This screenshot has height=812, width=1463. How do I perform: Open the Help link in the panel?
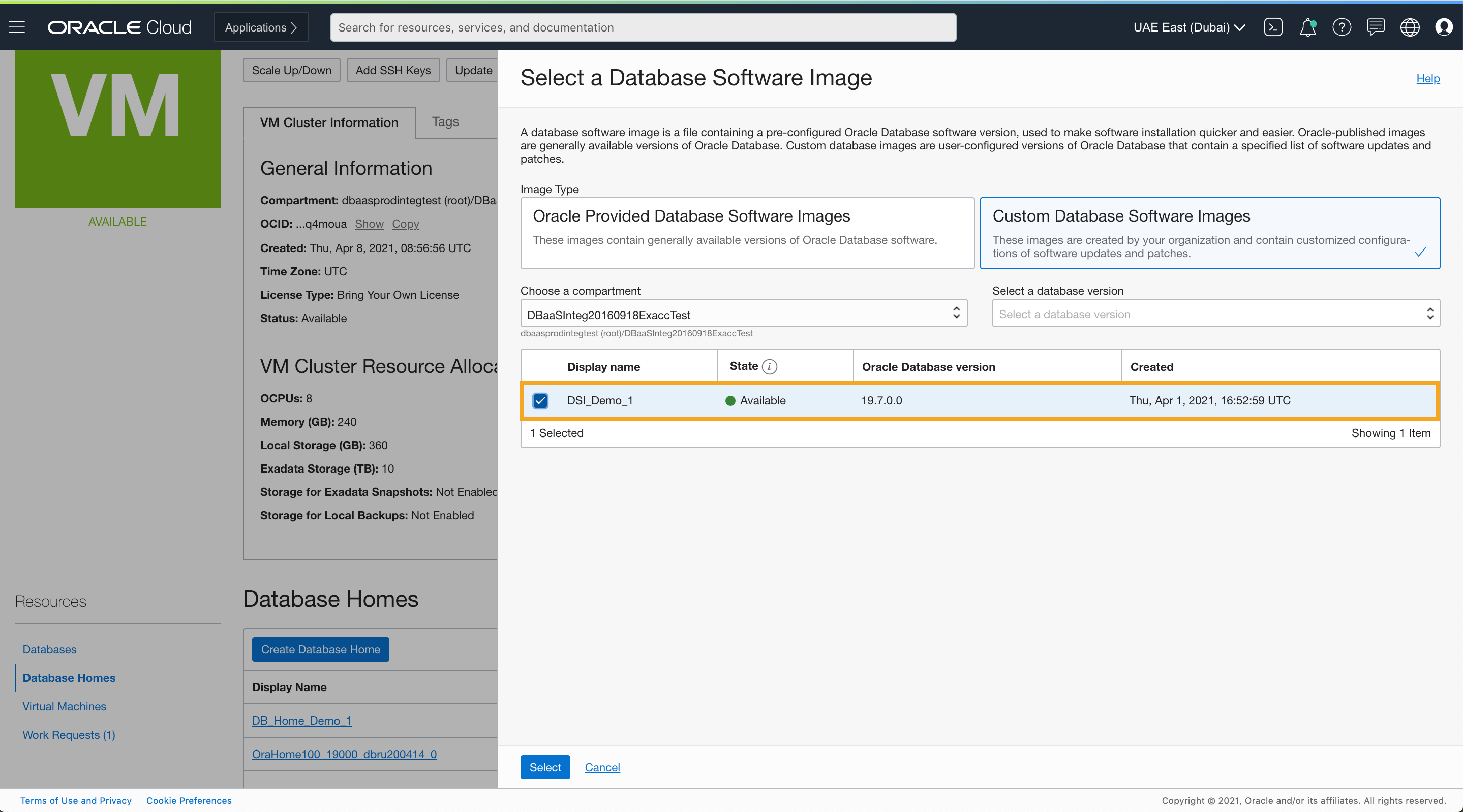1427,78
